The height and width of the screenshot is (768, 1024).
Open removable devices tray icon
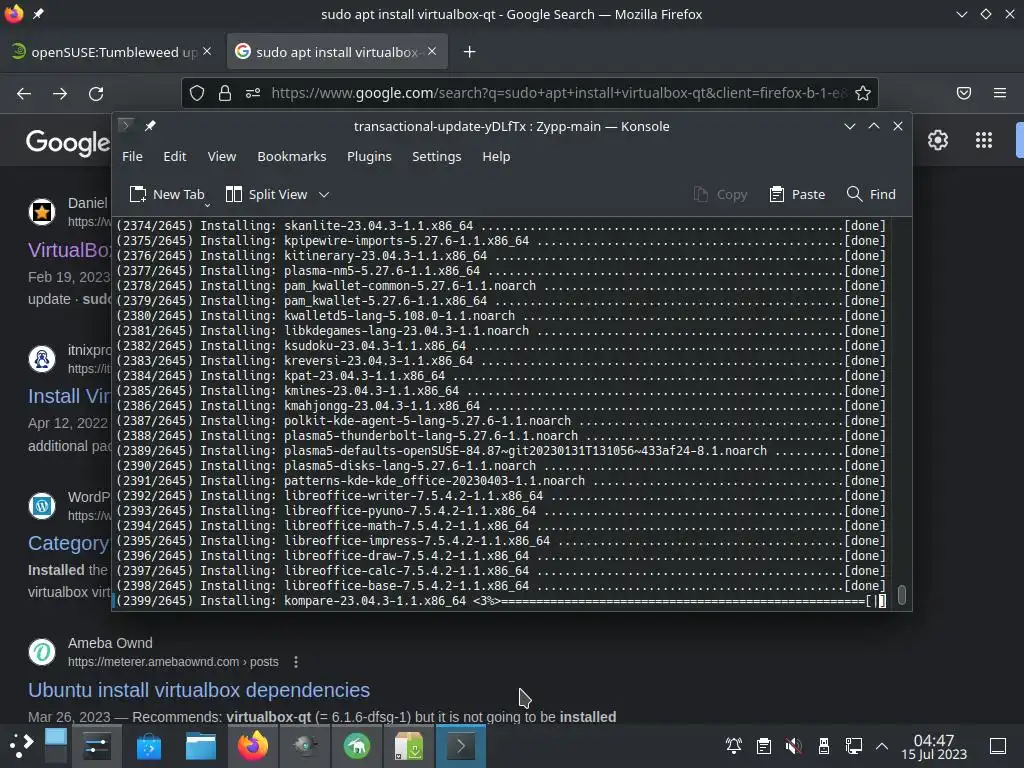824,746
